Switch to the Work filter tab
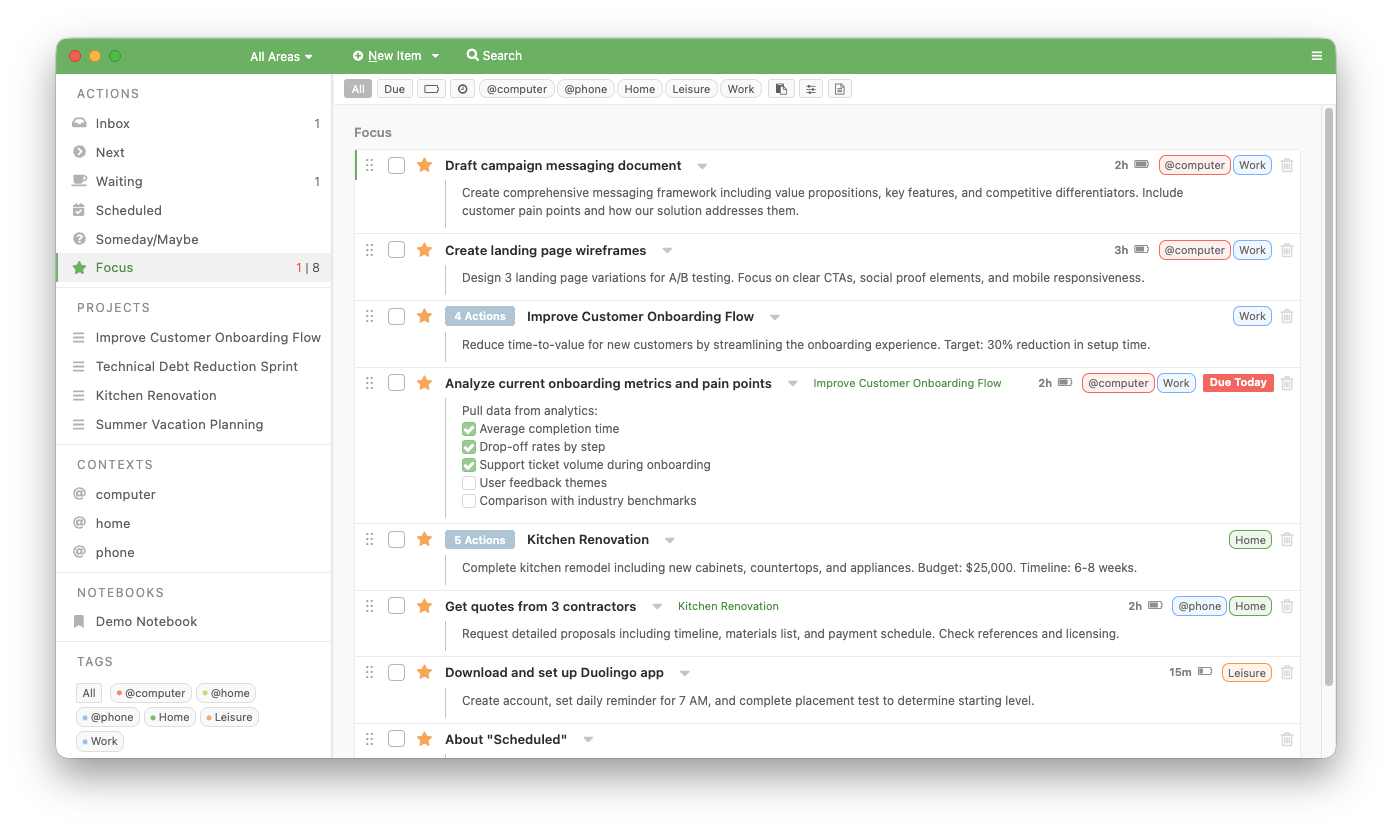The width and height of the screenshot is (1392, 832). 740,88
